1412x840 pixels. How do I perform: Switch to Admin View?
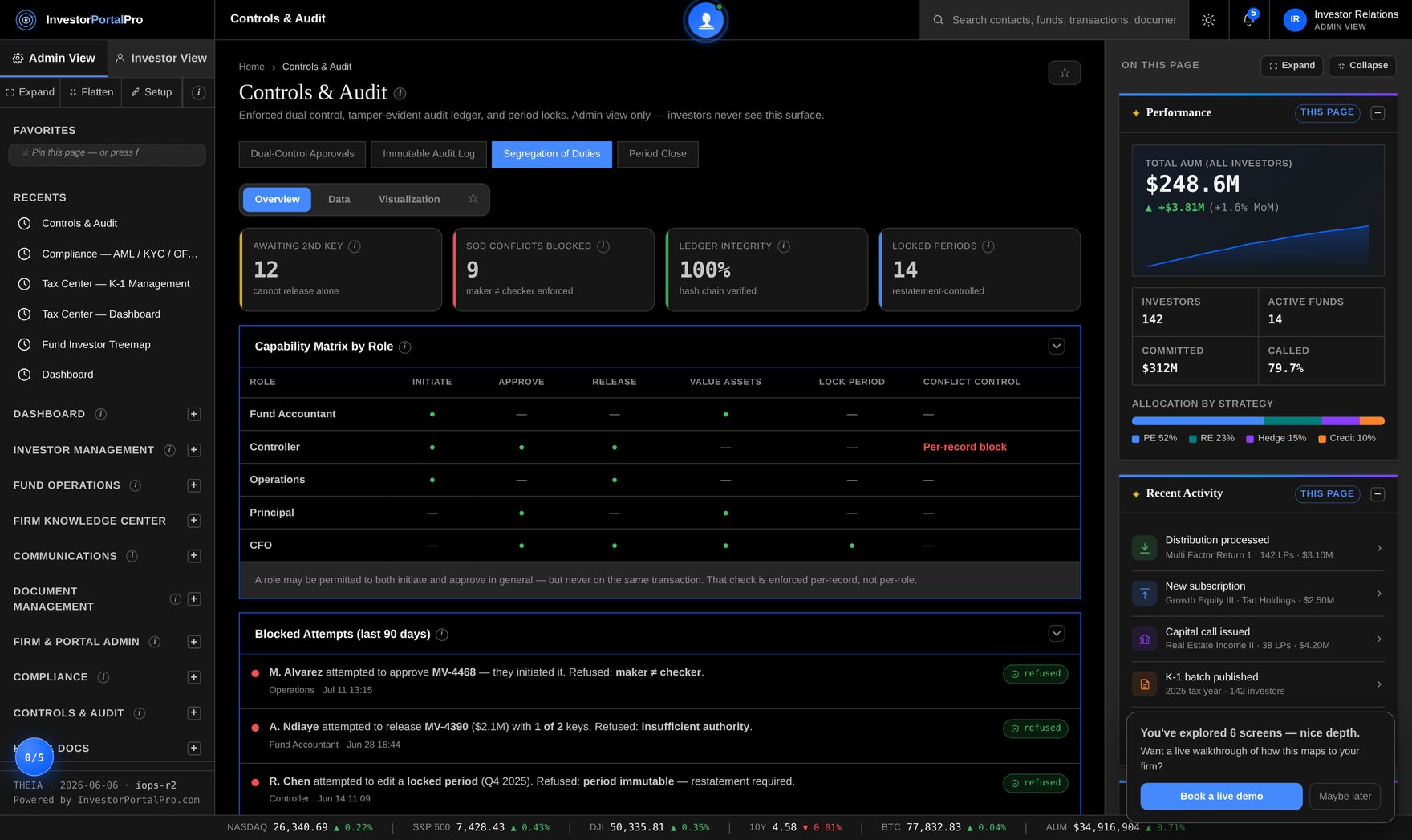pos(54,59)
